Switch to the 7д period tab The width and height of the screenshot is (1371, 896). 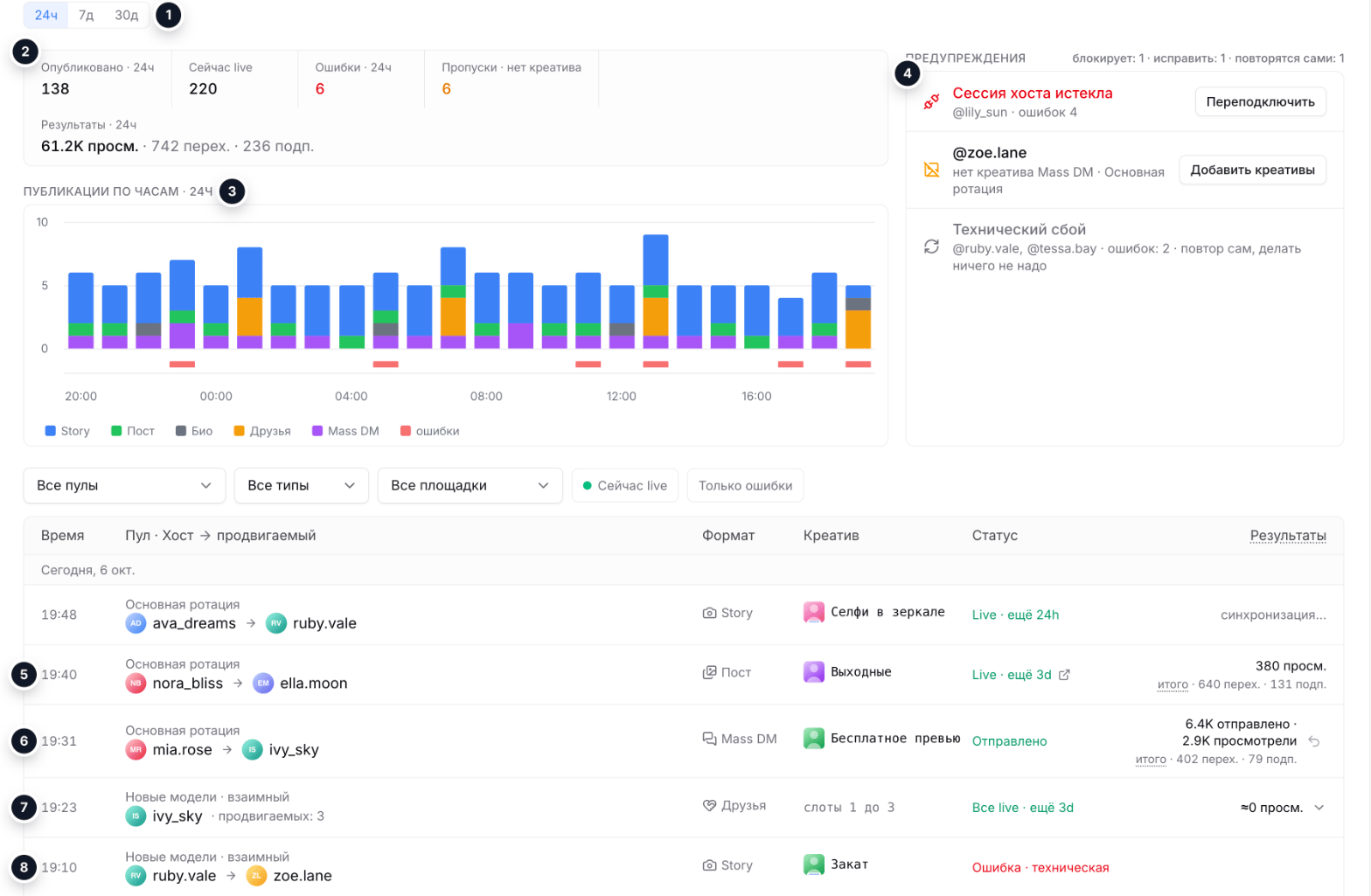click(x=86, y=16)
